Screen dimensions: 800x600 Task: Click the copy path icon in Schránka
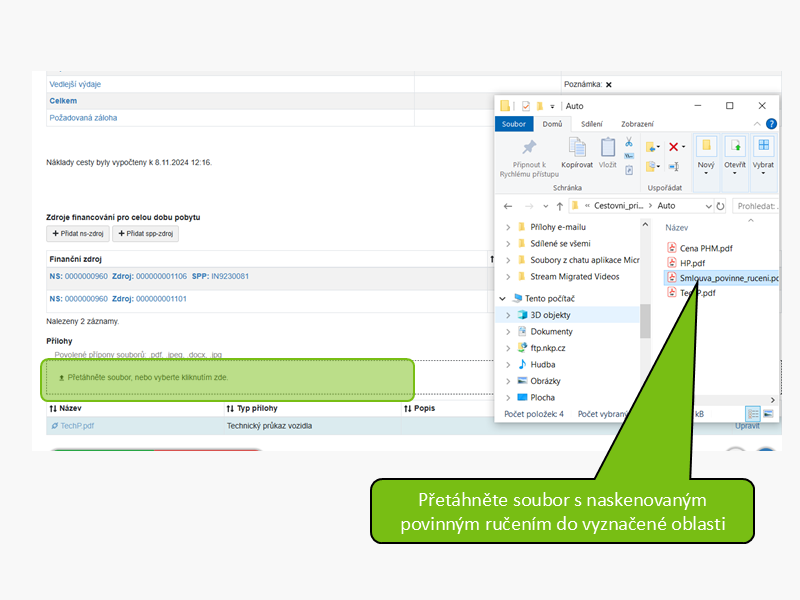point(629,156)
